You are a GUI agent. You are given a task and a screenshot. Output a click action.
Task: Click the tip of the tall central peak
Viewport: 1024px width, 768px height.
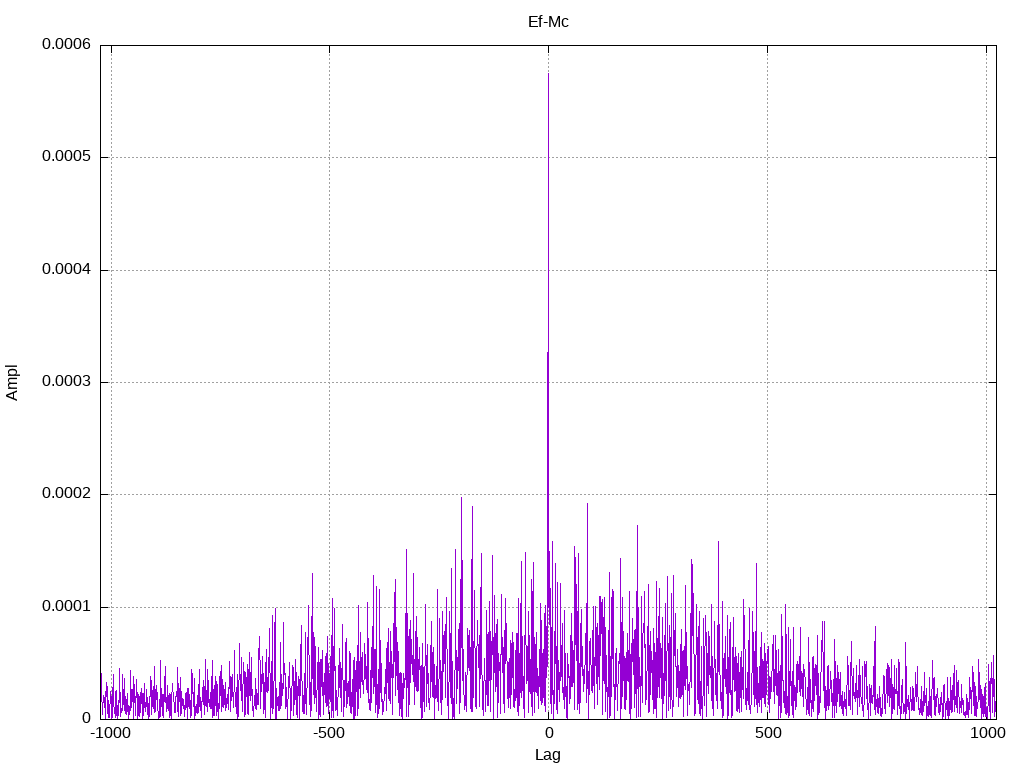tap(549, 74)
